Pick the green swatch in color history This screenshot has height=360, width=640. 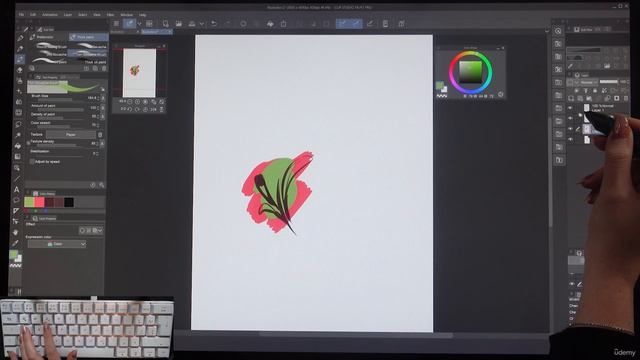click(29, 202)
